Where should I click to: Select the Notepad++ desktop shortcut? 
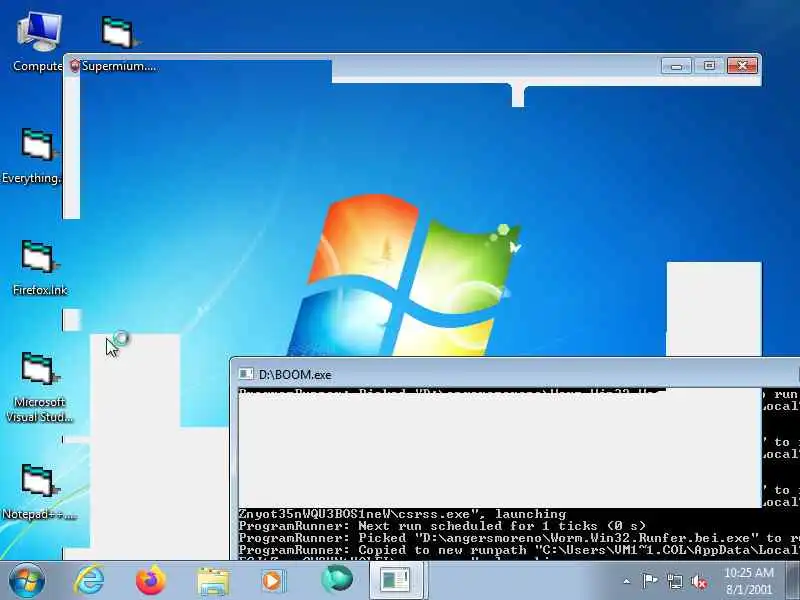(39, 492)
